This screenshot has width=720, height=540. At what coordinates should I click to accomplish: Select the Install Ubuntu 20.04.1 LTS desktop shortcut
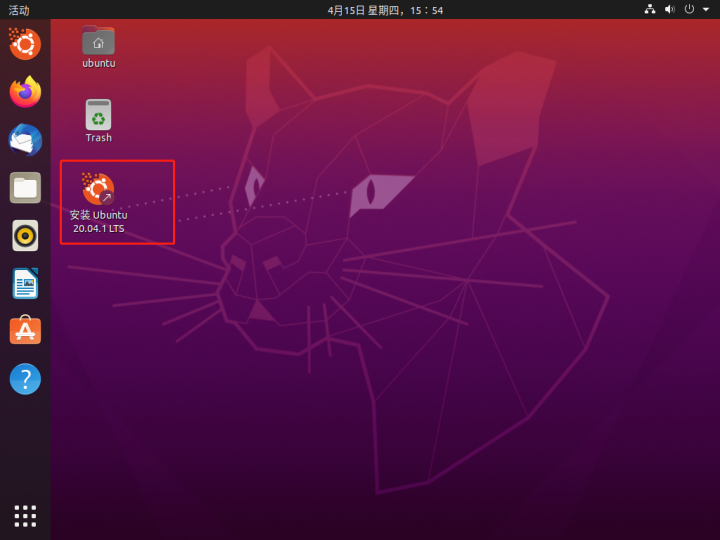point(98,189)
